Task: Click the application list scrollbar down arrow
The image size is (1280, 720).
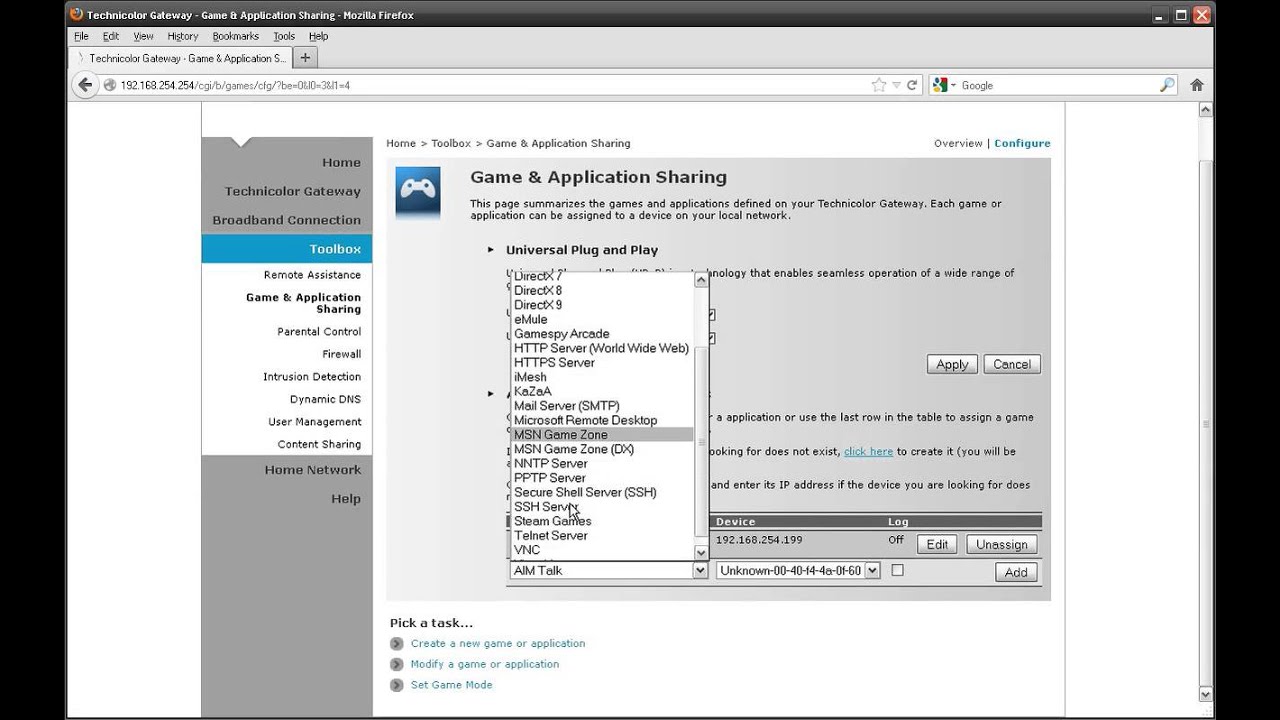Action: [x=701, y=551]
